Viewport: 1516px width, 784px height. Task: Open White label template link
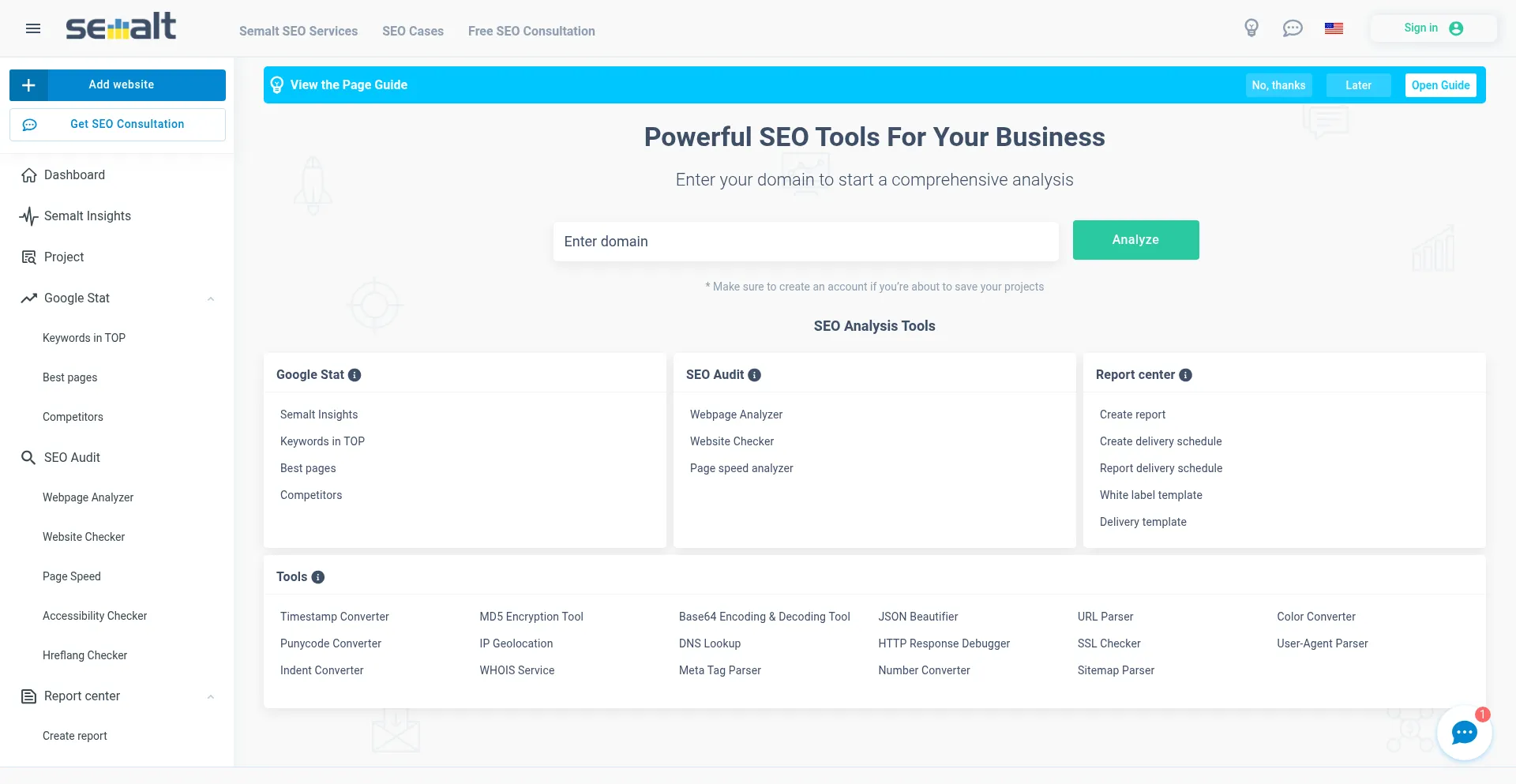pyautogui.click(x=1151, y=495)
